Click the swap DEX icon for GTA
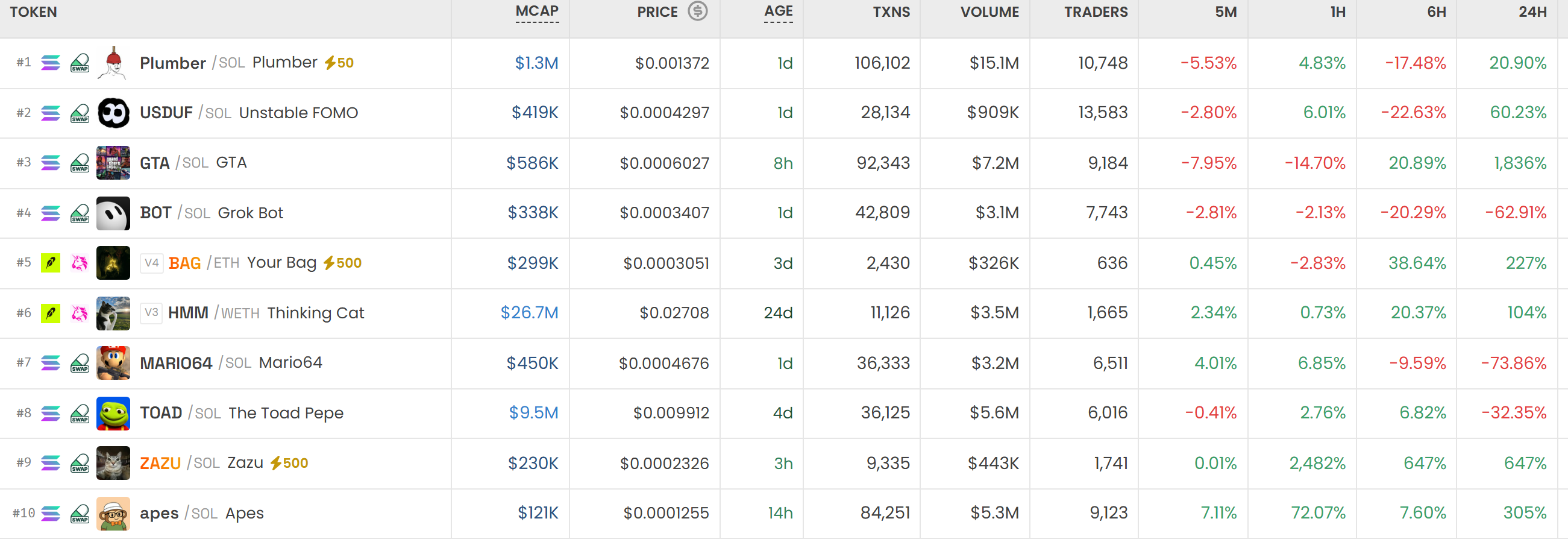Viewport: 1568px width, 539px height. pyautogui.click(x=80, y=163)
